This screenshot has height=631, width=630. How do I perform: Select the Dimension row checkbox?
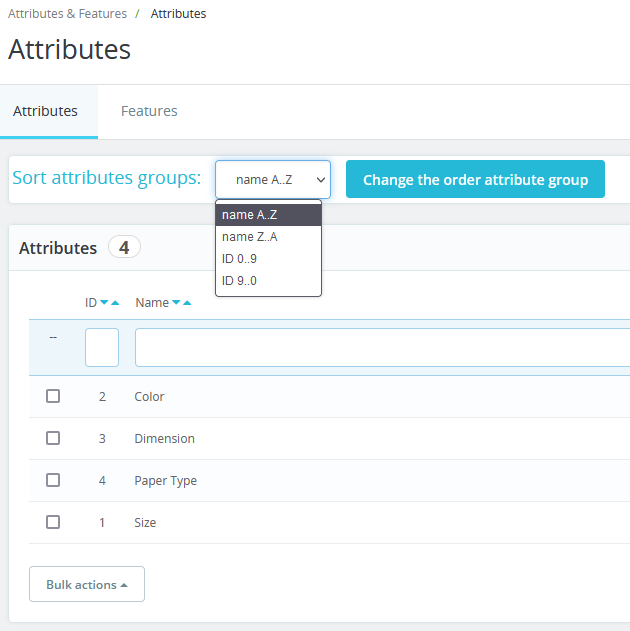pos(53,438)
